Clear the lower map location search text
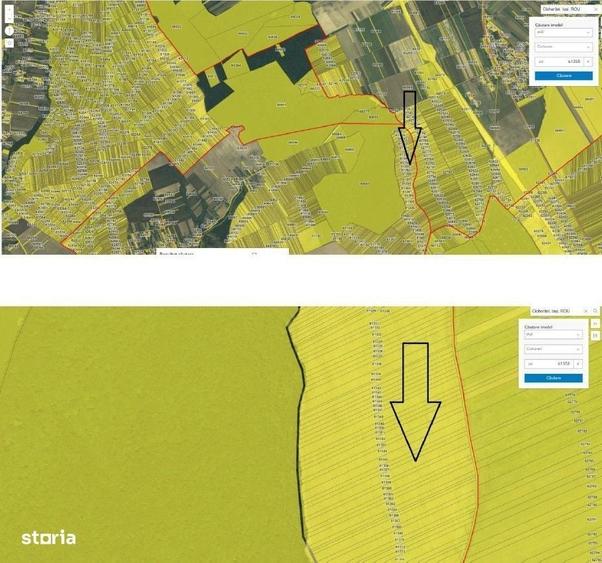Screen dimensions: 602x563 tap(586, 311)
